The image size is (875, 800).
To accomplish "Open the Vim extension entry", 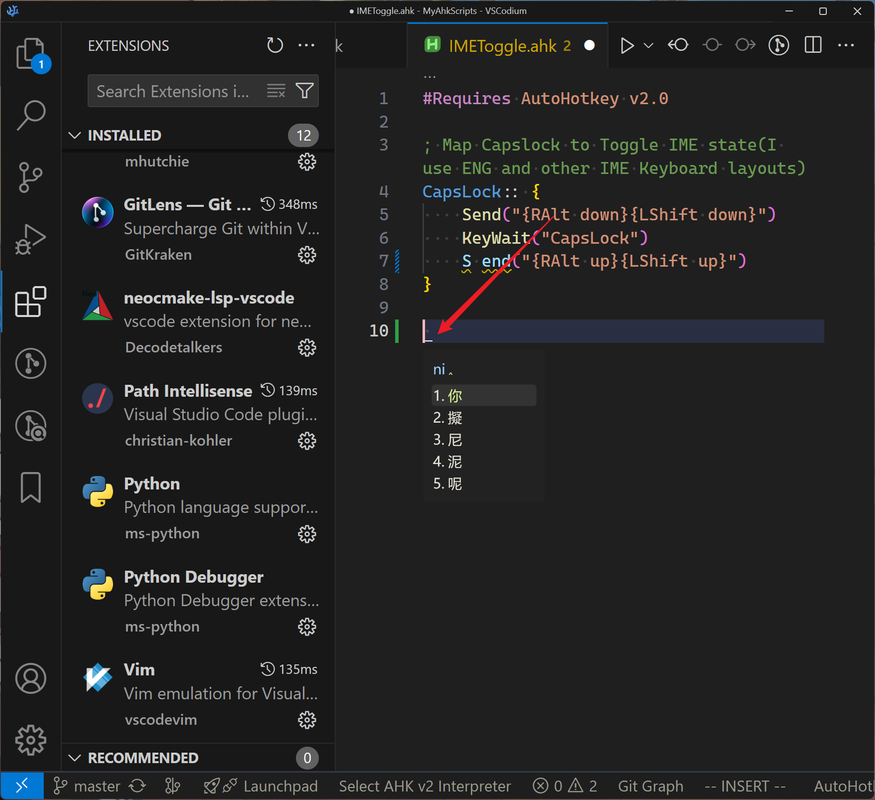I will 198,695.
